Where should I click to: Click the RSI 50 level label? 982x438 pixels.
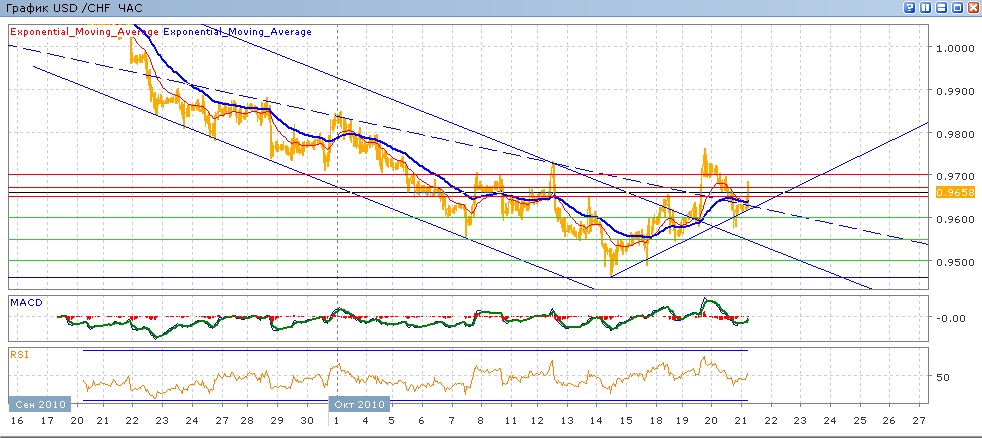[x=942, y=377]
